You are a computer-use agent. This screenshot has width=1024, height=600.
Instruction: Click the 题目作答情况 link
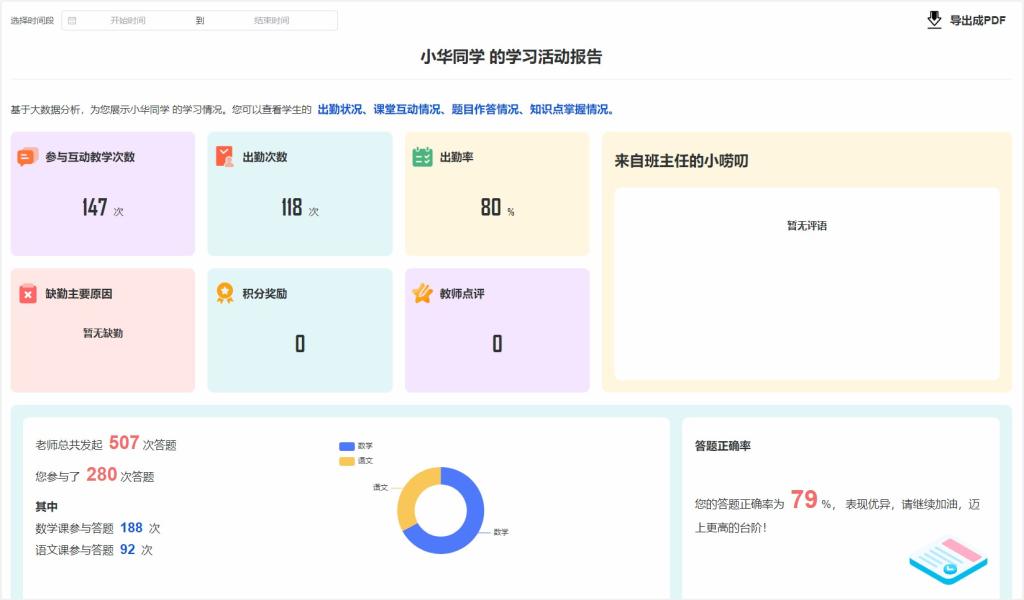pos(485,110)
